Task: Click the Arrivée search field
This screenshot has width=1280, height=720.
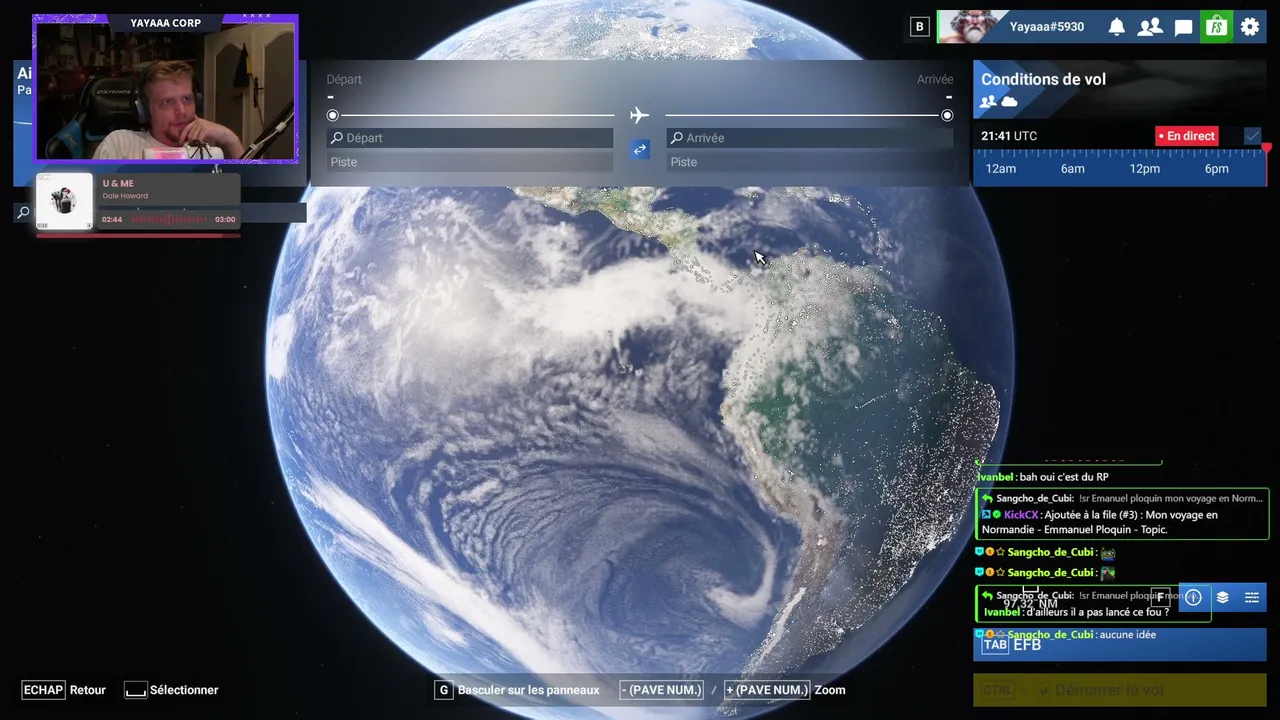Action: click(810, 138)
